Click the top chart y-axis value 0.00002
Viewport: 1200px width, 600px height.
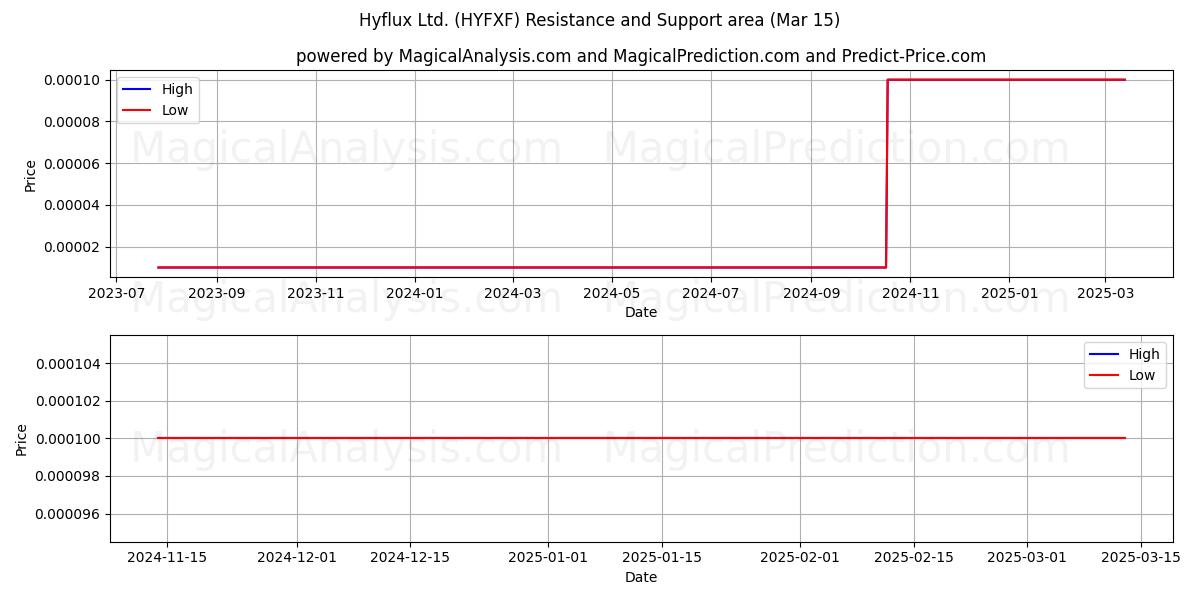(72, 248)
